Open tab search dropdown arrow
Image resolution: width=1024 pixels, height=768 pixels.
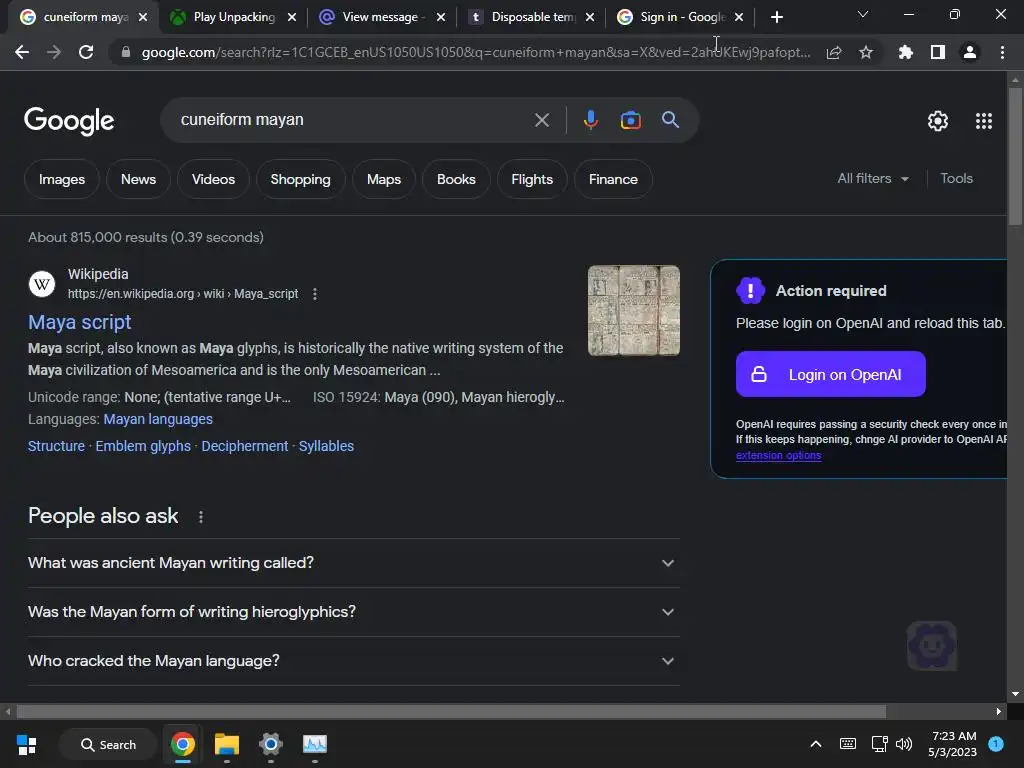point(863,14)
